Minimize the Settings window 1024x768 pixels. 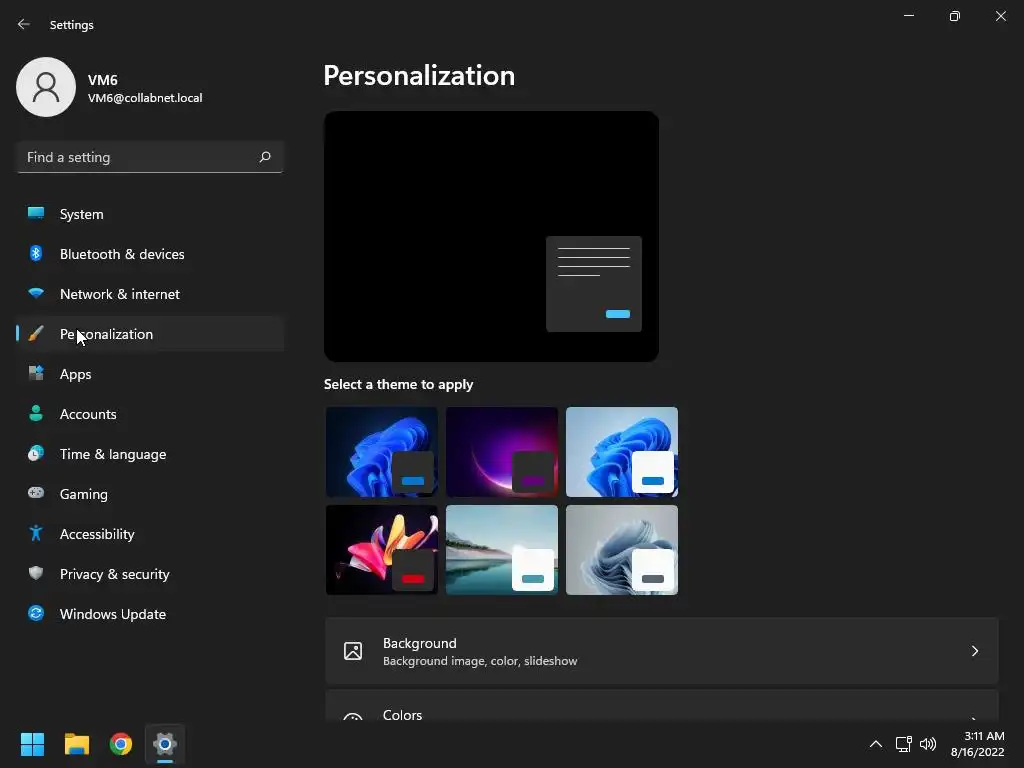pos(908,16)
